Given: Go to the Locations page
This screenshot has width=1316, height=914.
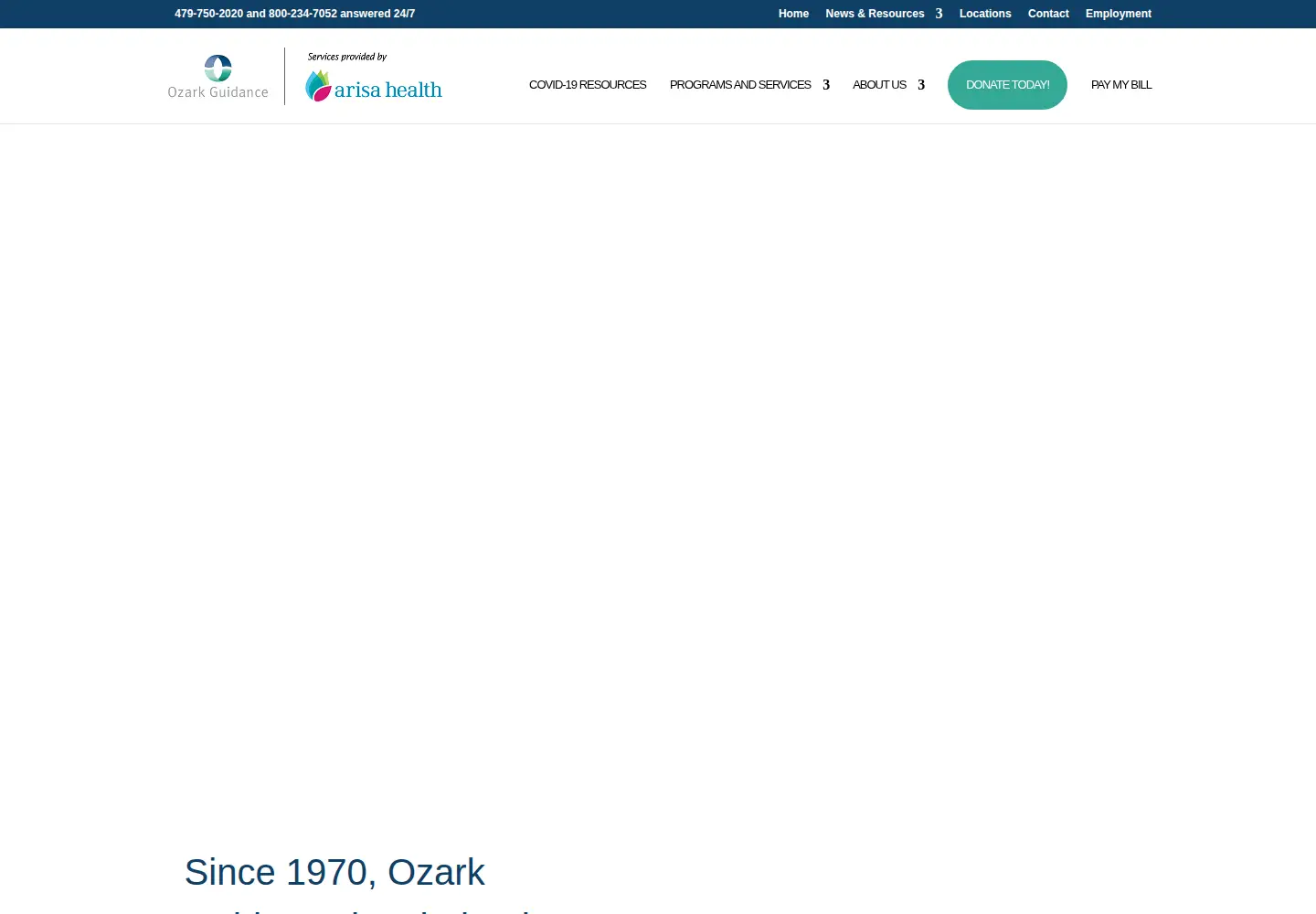Looking at the screenshot, I should tap(985, 14).
